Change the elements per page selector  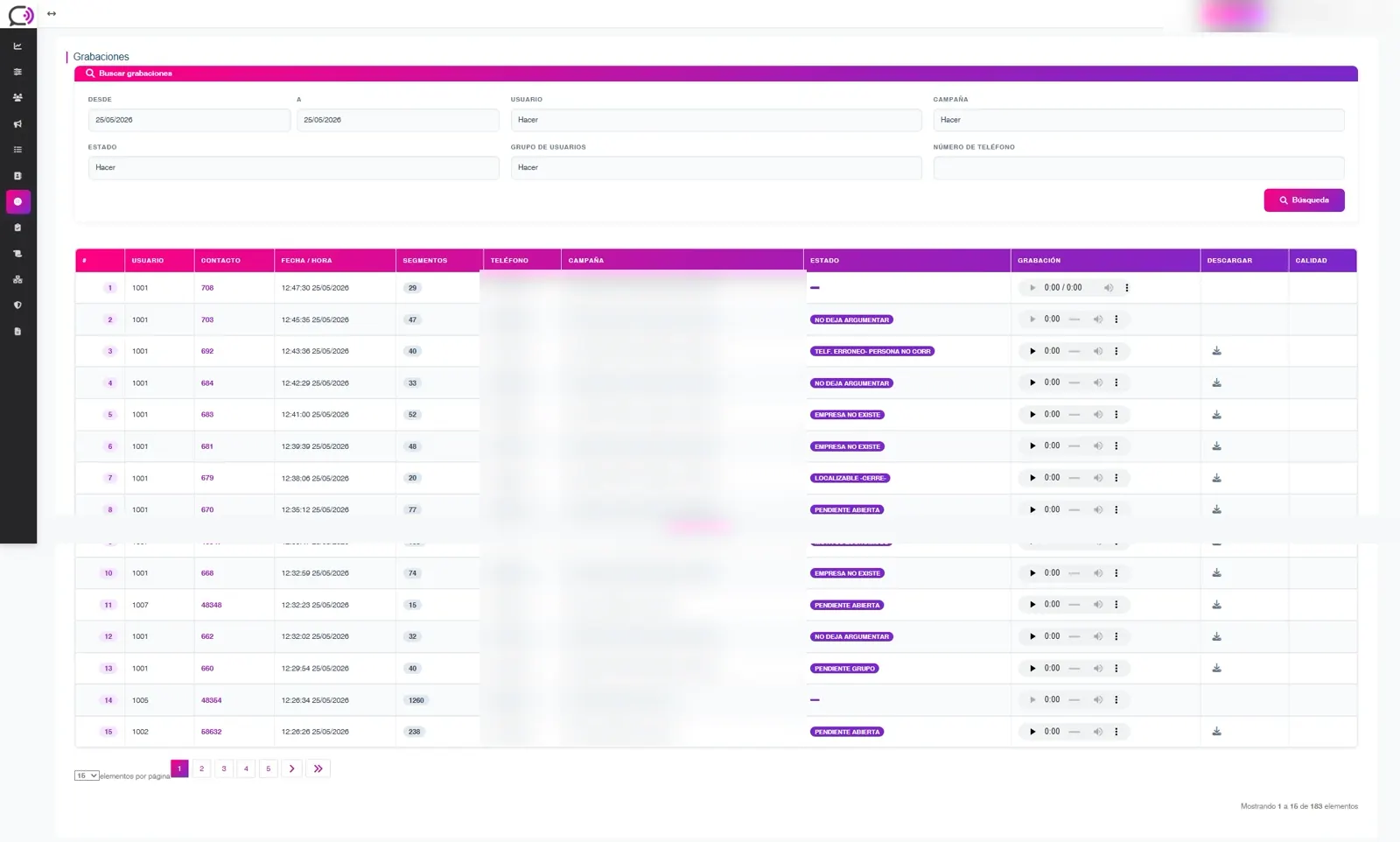coord(87,775)
